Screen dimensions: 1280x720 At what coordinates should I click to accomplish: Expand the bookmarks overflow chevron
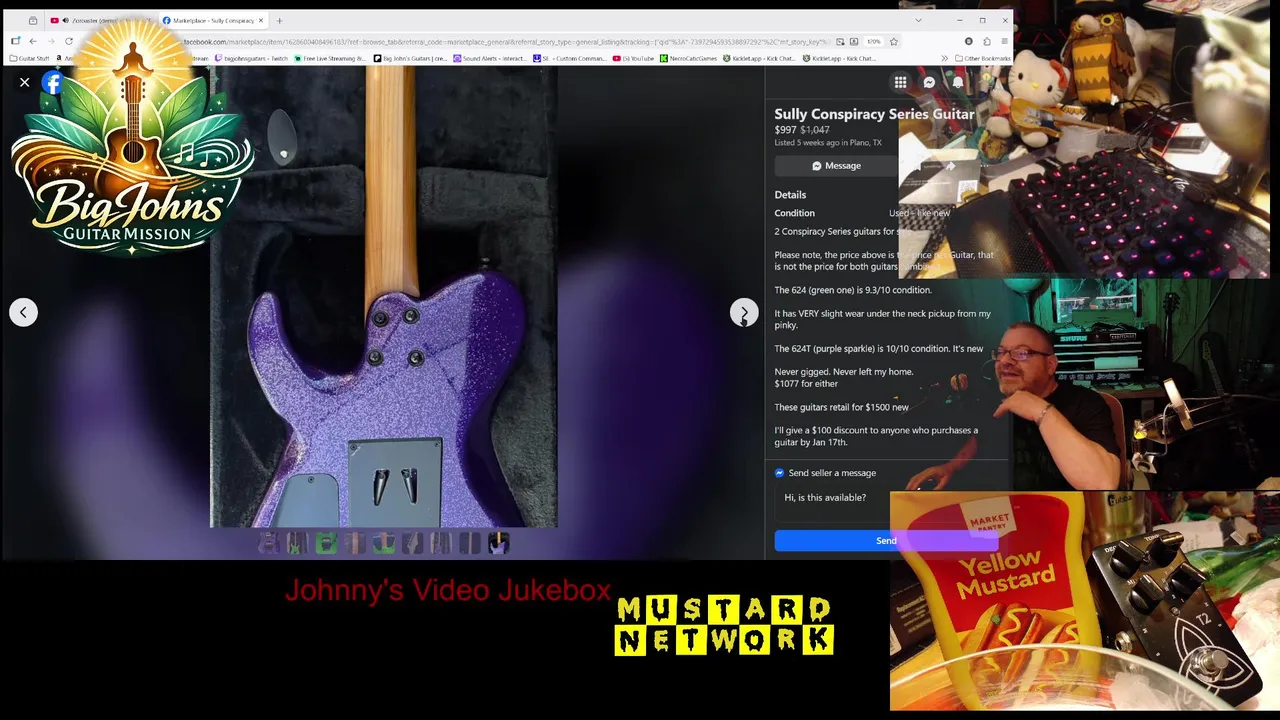pos(945,58)
